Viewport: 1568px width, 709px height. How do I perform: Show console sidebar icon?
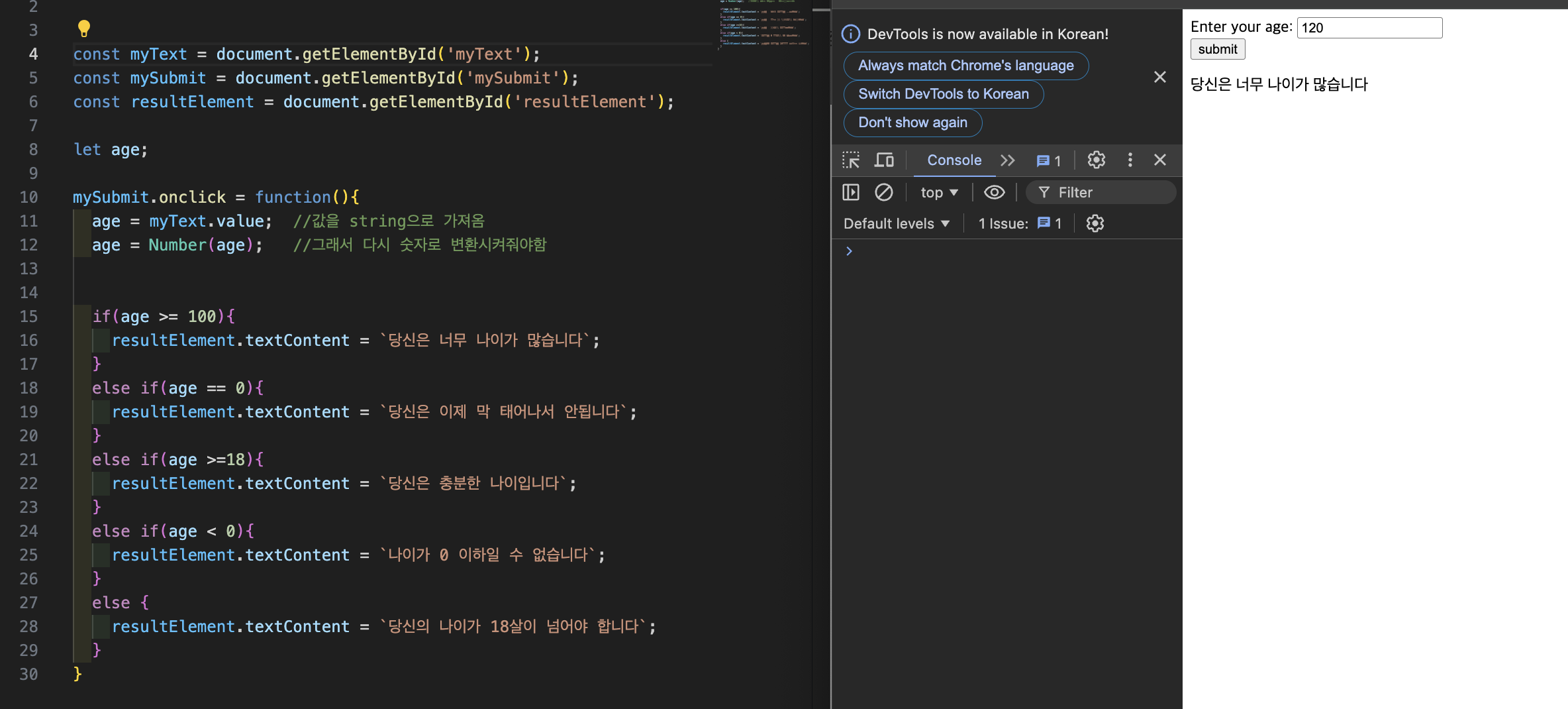tap(851, 192)
